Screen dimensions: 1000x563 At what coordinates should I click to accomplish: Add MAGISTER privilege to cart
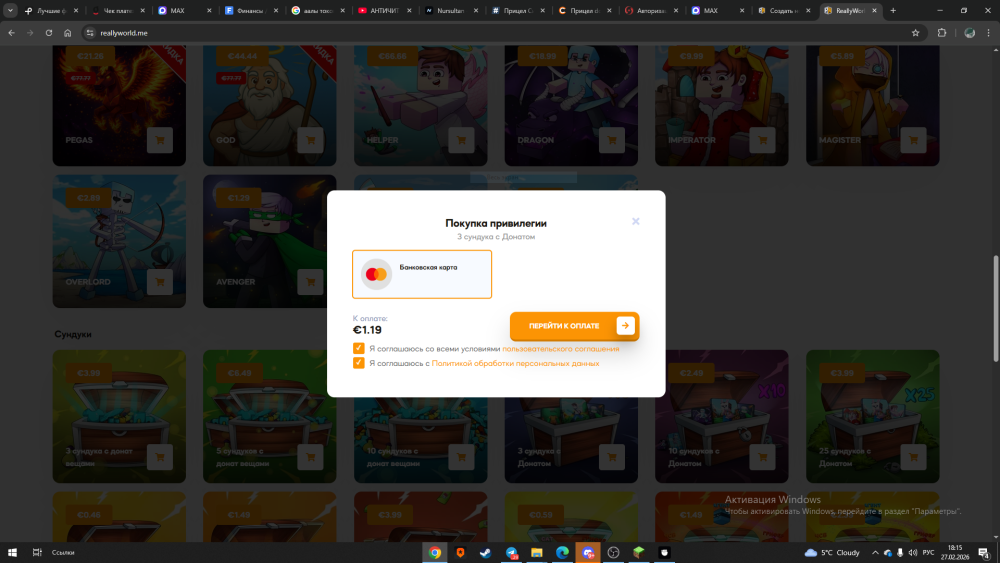[x=913, y=140]
